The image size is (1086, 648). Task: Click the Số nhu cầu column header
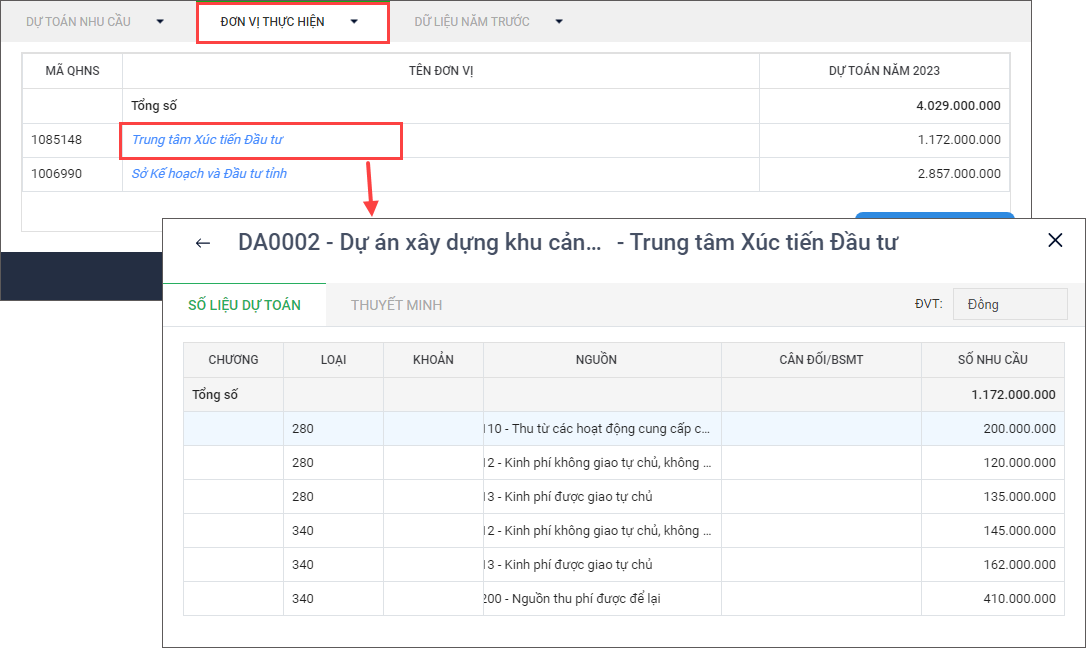tap(992, 360)
